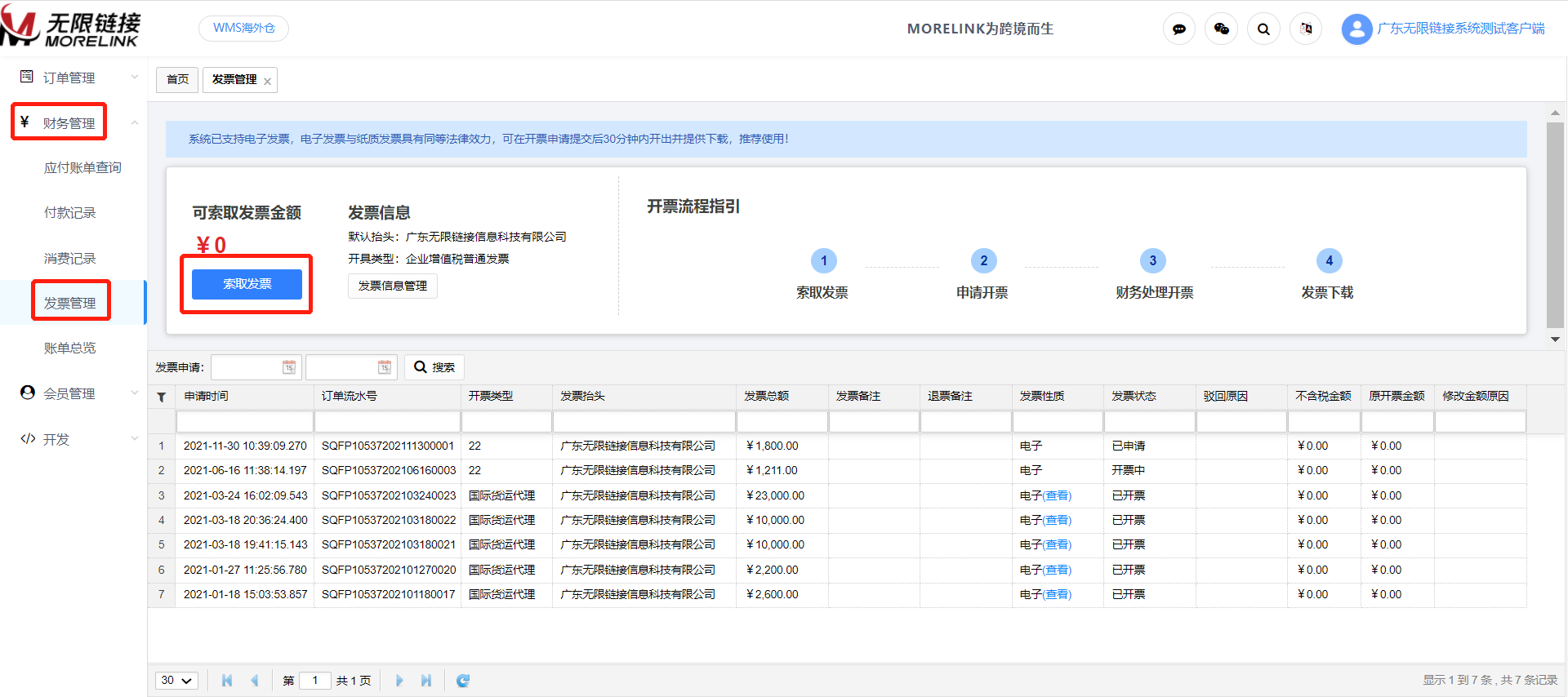Click 查看 link in 2021-01-18 row
The height and width of the screenshot is (697, 1568).
[x=1058, y=595]
